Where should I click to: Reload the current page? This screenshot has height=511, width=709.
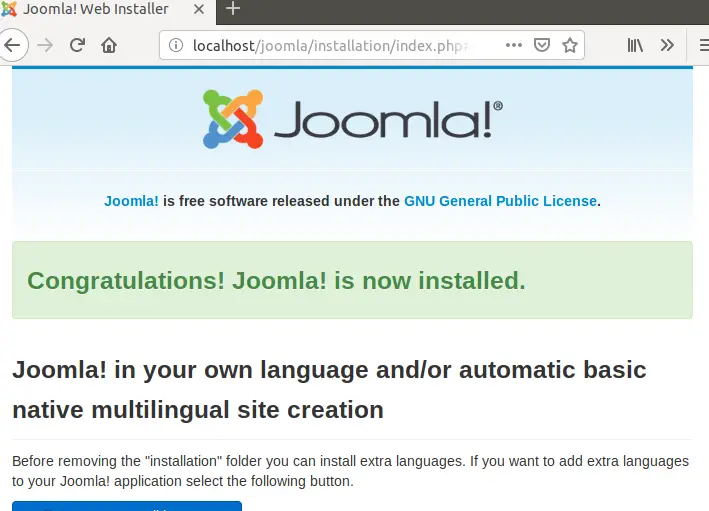point(77,45)
